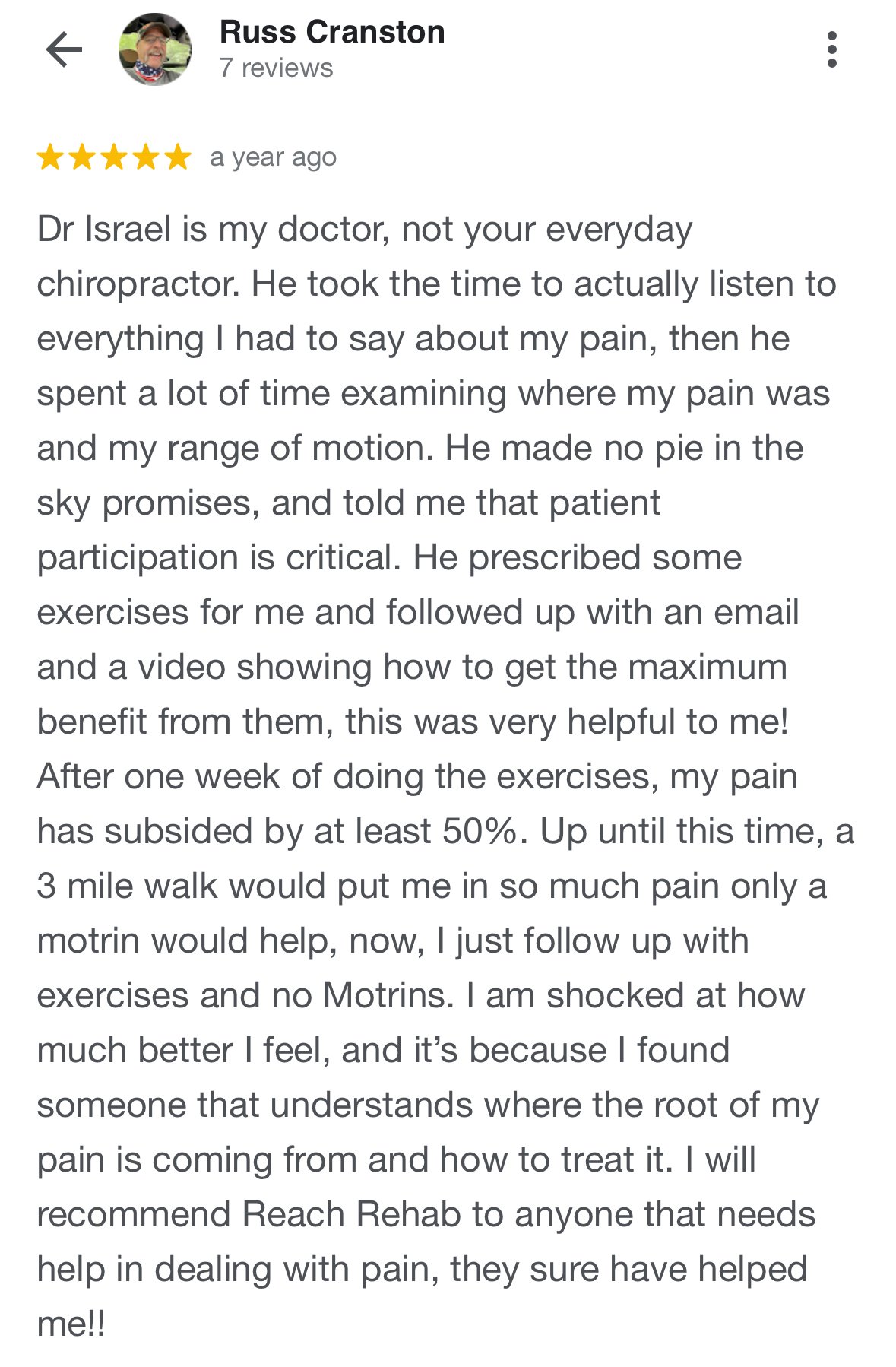Open the three-dot more options menu
Image resolution: width=896 pixels, height=1367 pixels.
pyautogui.click(x=832, y=50)
